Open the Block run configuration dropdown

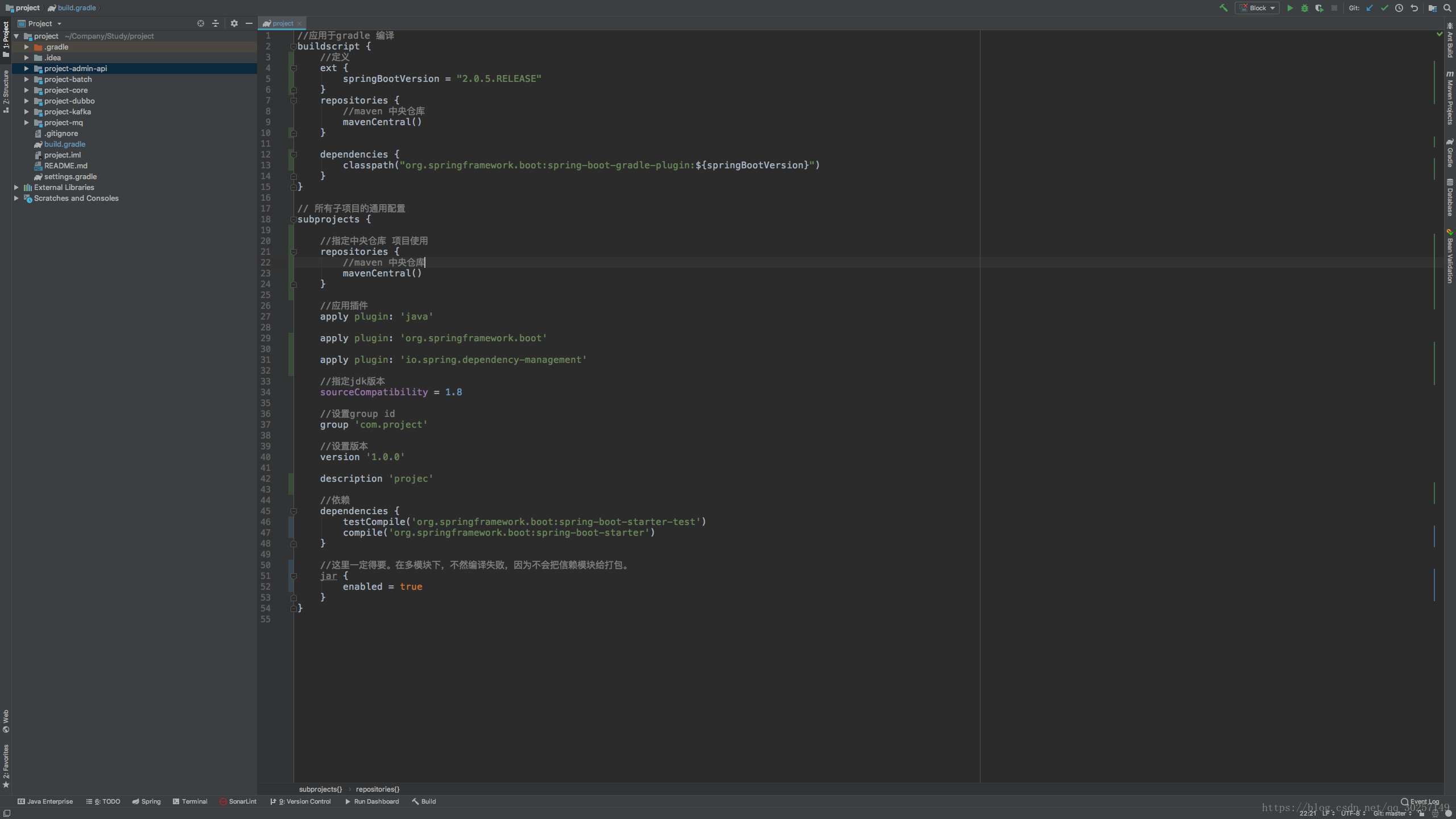(1258, 8)
